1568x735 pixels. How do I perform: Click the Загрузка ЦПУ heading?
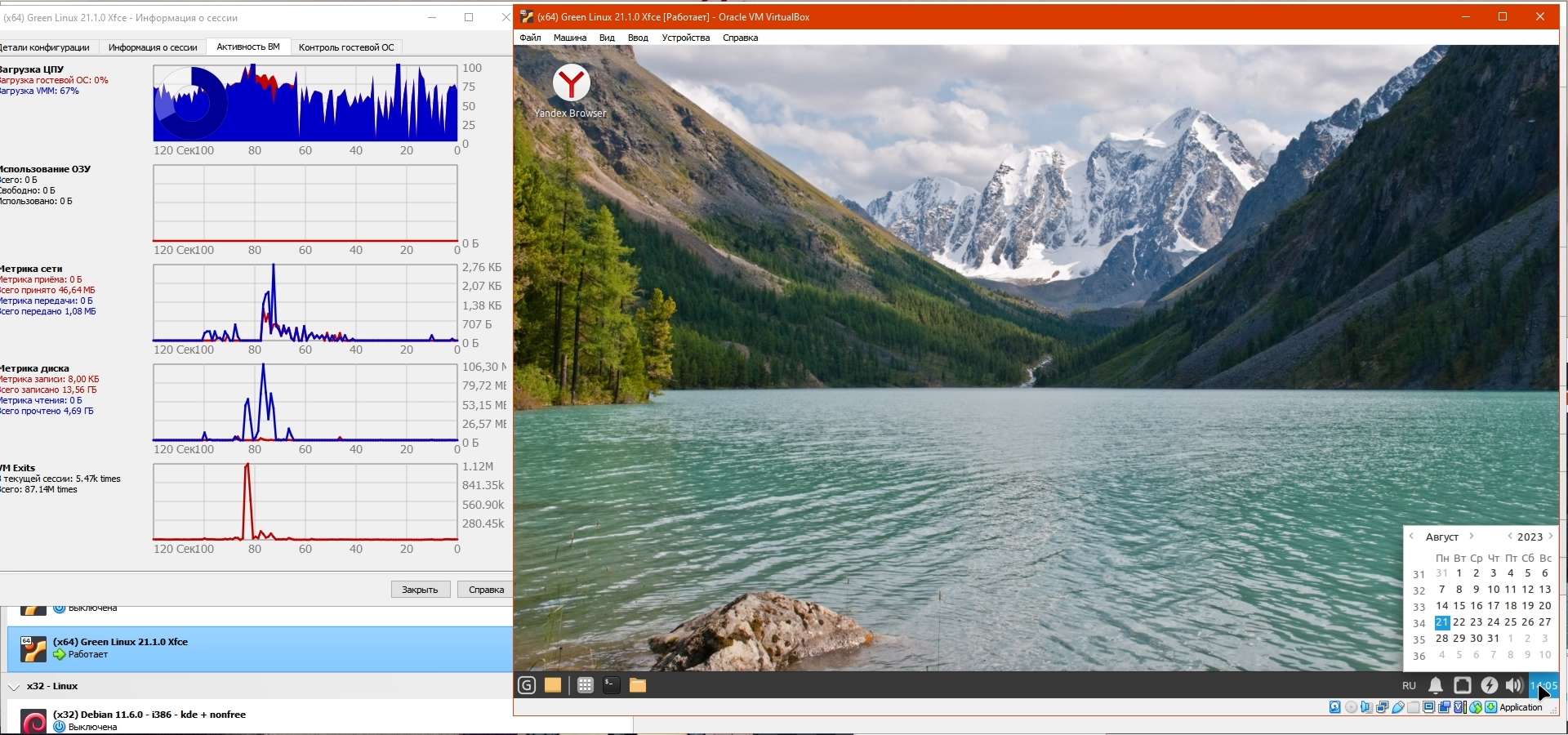[32, 69]
